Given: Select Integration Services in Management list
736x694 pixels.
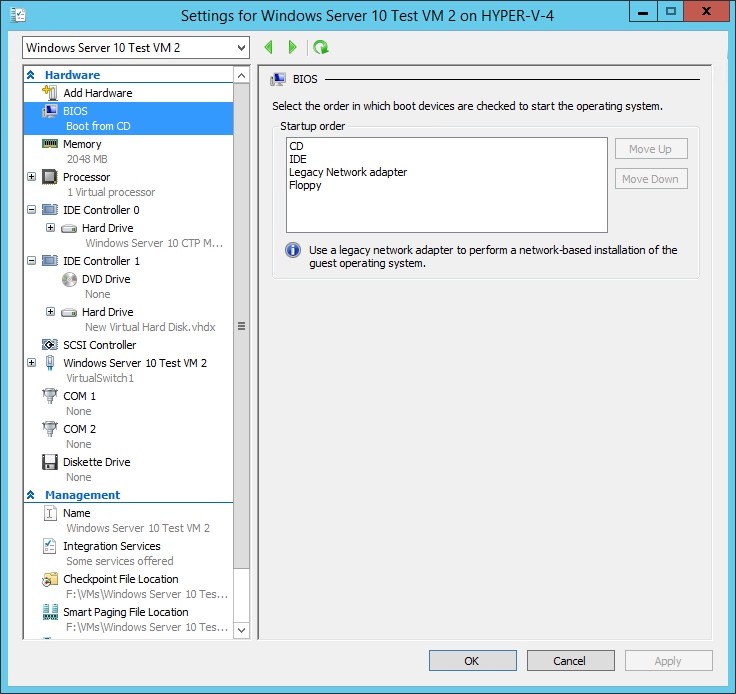Looking at the screenshot, I should [111, 546].
